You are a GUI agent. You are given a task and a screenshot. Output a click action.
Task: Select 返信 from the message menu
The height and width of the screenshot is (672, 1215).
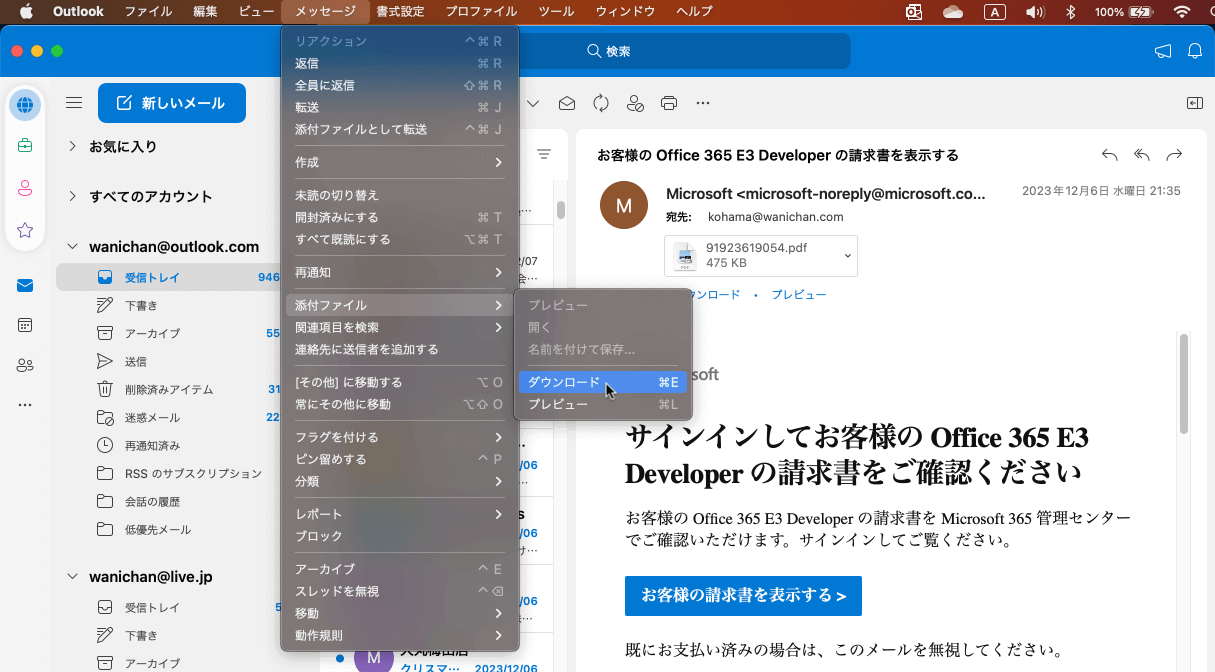(x=399, y=63)
